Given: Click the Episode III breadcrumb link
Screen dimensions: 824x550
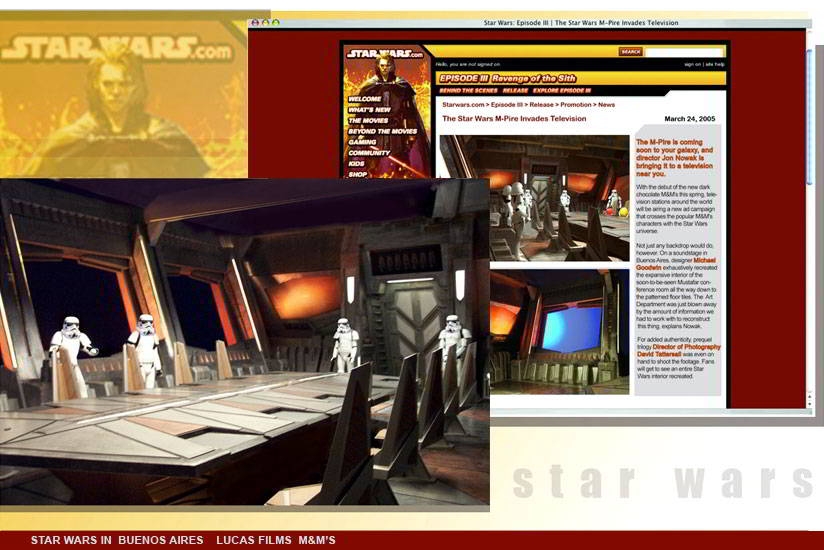Looking at the screenshot, I should (507, 105).
